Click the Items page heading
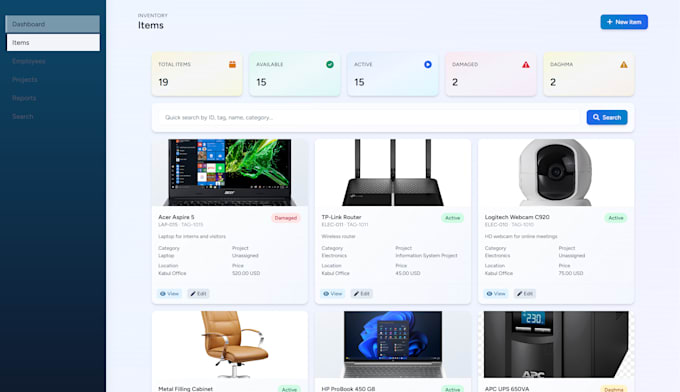Viewport: 680px width, 392px height. coord(151,26)
